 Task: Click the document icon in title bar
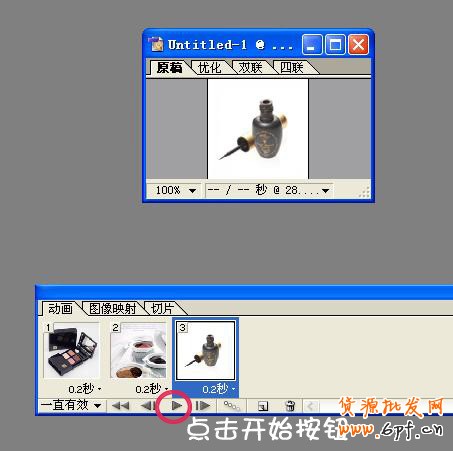click(x=156, y=44)
